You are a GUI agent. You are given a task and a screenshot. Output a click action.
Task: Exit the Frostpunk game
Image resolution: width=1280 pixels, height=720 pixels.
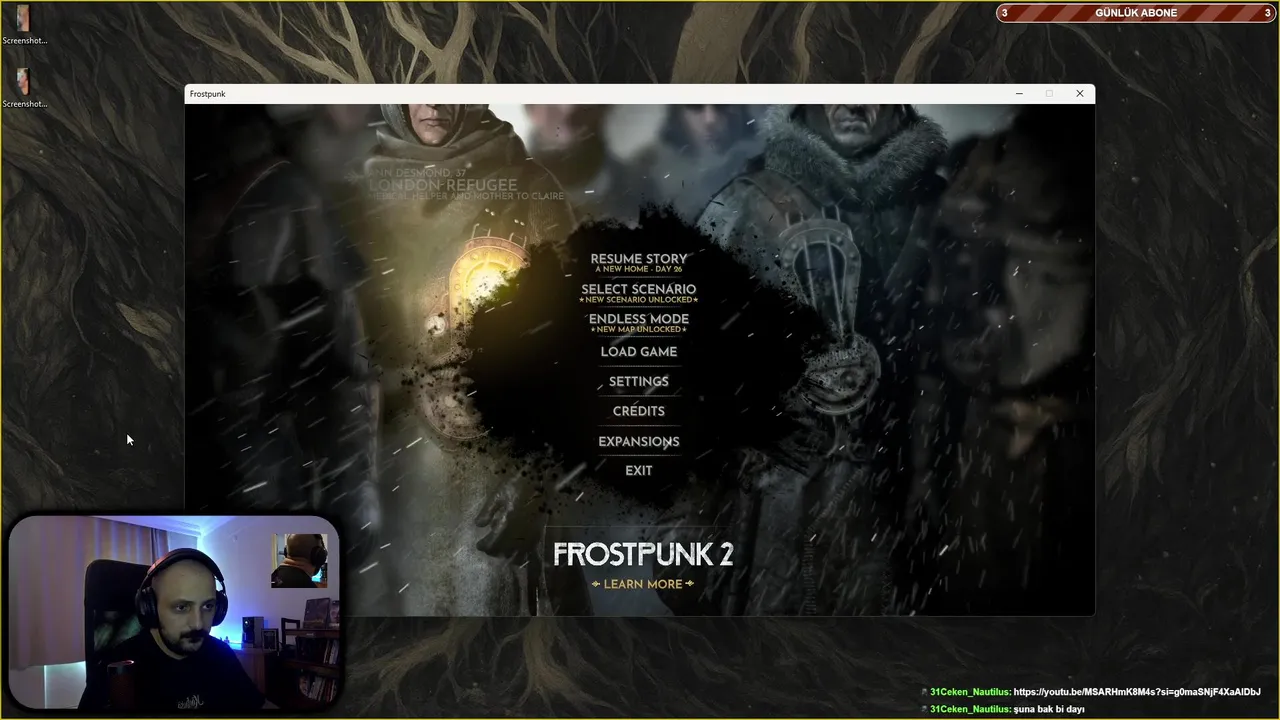638,471
